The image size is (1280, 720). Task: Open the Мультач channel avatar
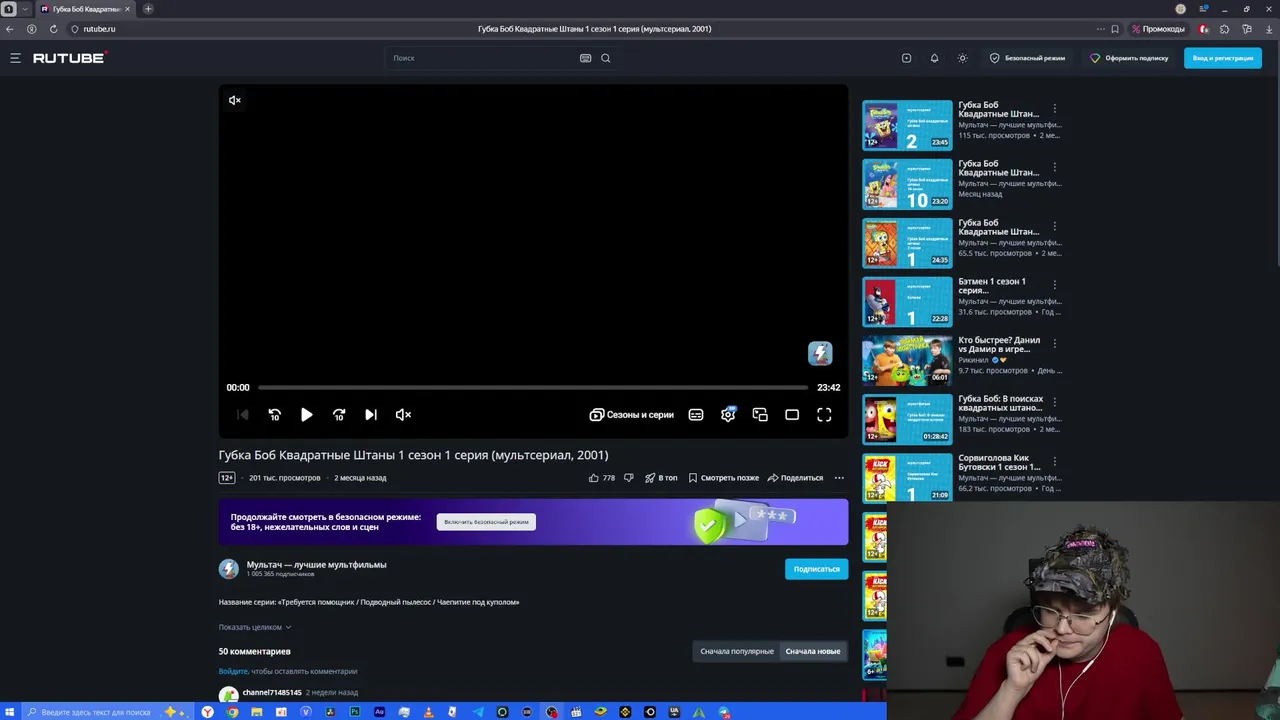[229, 569]
